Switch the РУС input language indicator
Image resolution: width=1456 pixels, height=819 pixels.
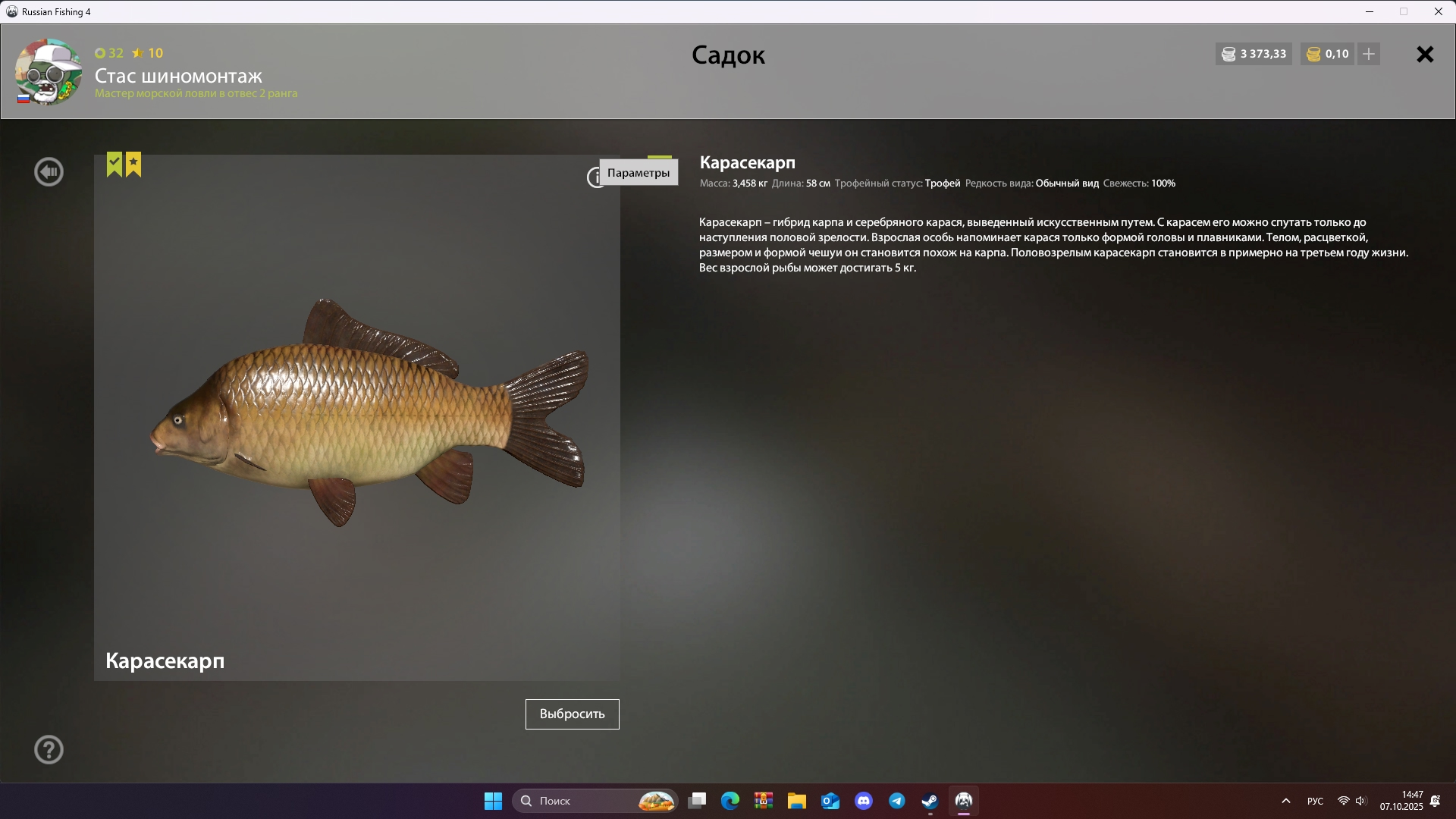click(1315, 801)
